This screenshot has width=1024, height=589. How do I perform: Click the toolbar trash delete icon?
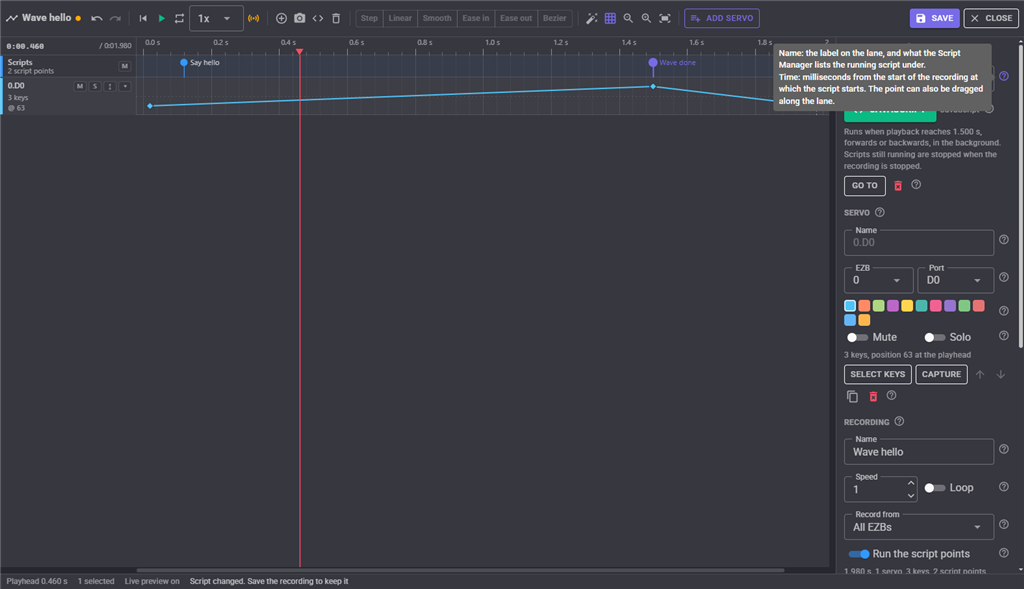336,18
